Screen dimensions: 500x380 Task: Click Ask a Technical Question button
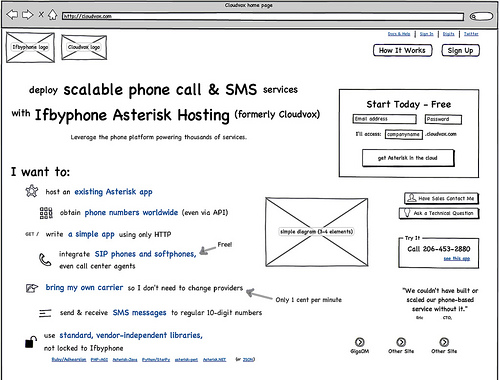439,213
